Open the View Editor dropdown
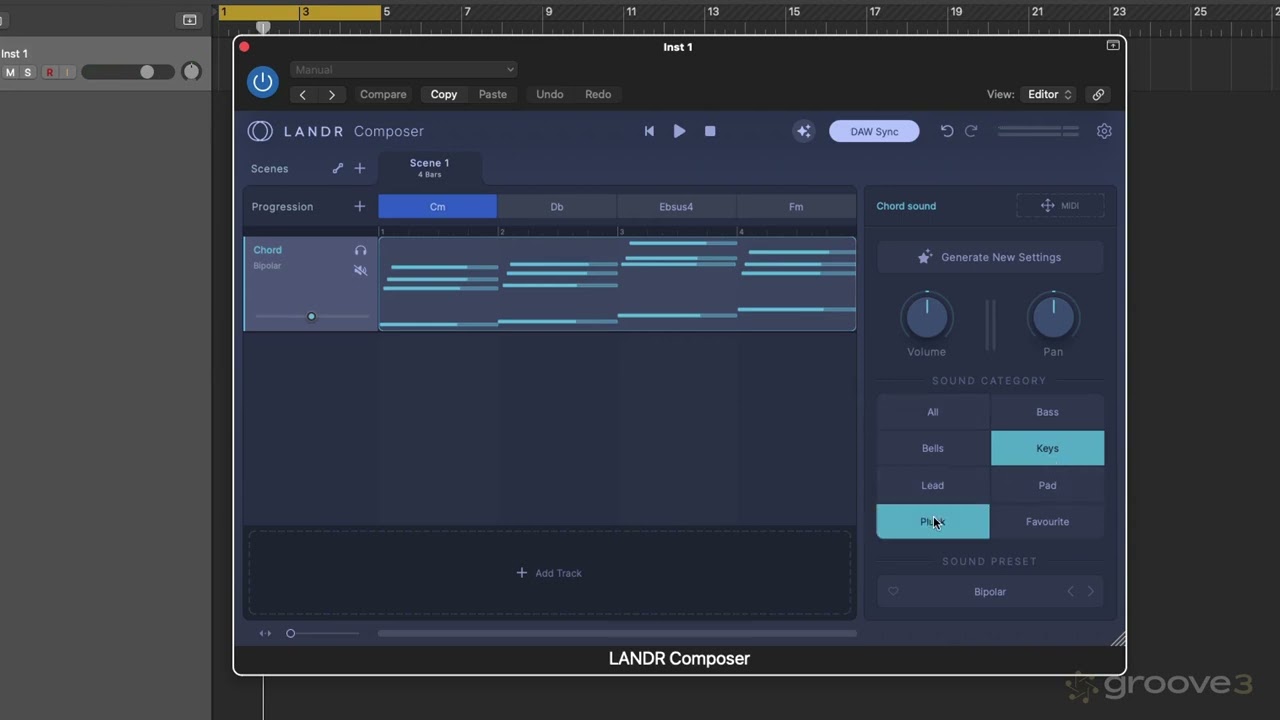 pos(1049,94)
